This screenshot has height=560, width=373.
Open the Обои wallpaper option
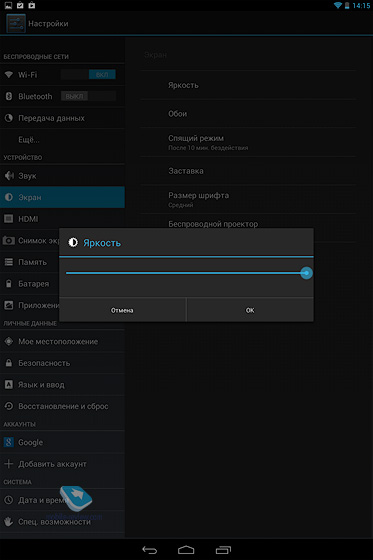[248, 114]
